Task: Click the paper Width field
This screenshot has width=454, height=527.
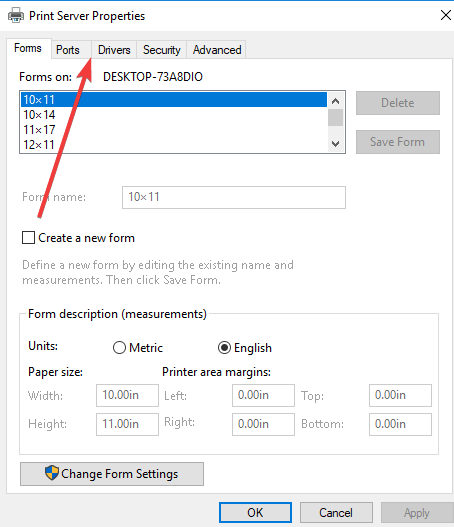Action: pyautogui.click(x=127, y=395)
